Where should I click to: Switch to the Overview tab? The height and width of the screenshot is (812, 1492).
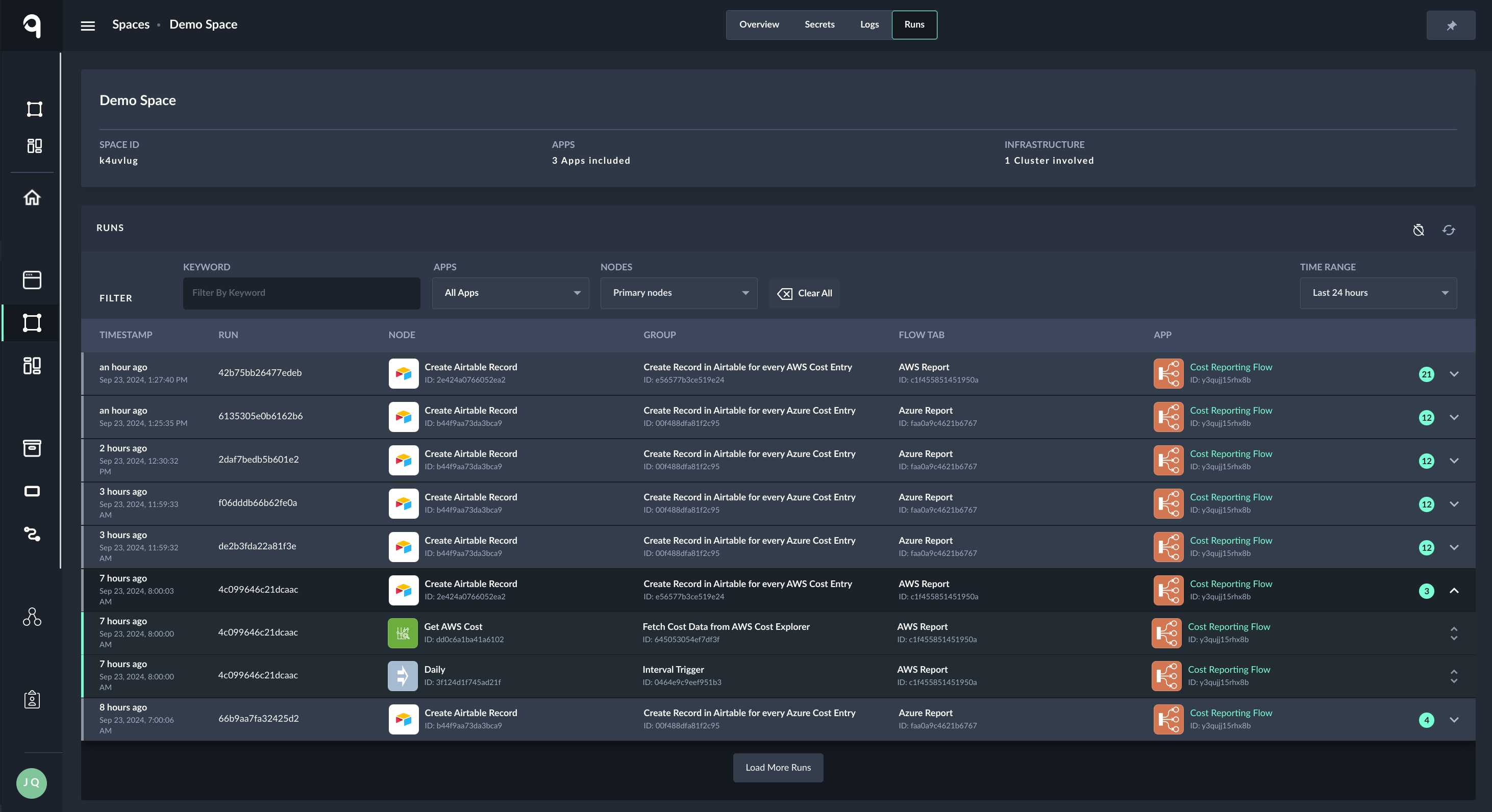pyautogui.click(x=759, y=24)
